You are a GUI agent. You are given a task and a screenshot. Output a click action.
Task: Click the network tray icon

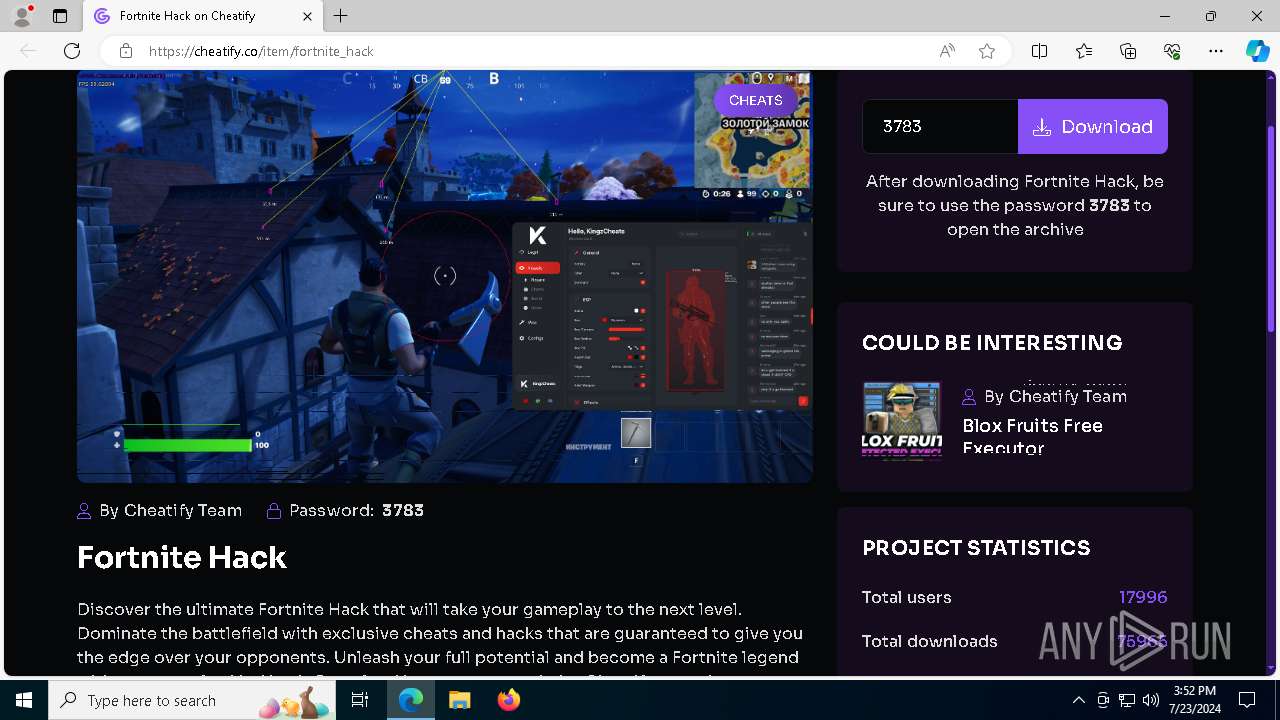coord(1127,700)
